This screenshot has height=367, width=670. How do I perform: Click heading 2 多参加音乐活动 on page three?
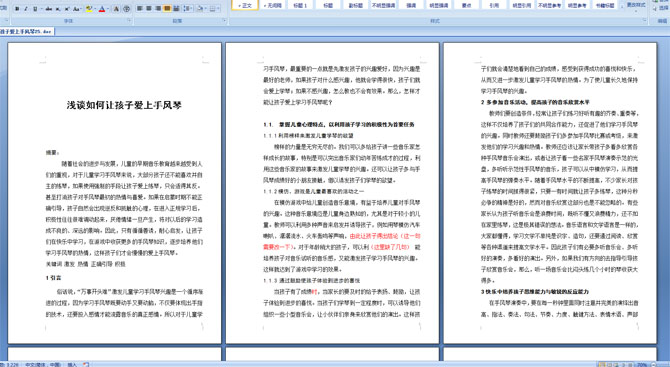(535, 102)
